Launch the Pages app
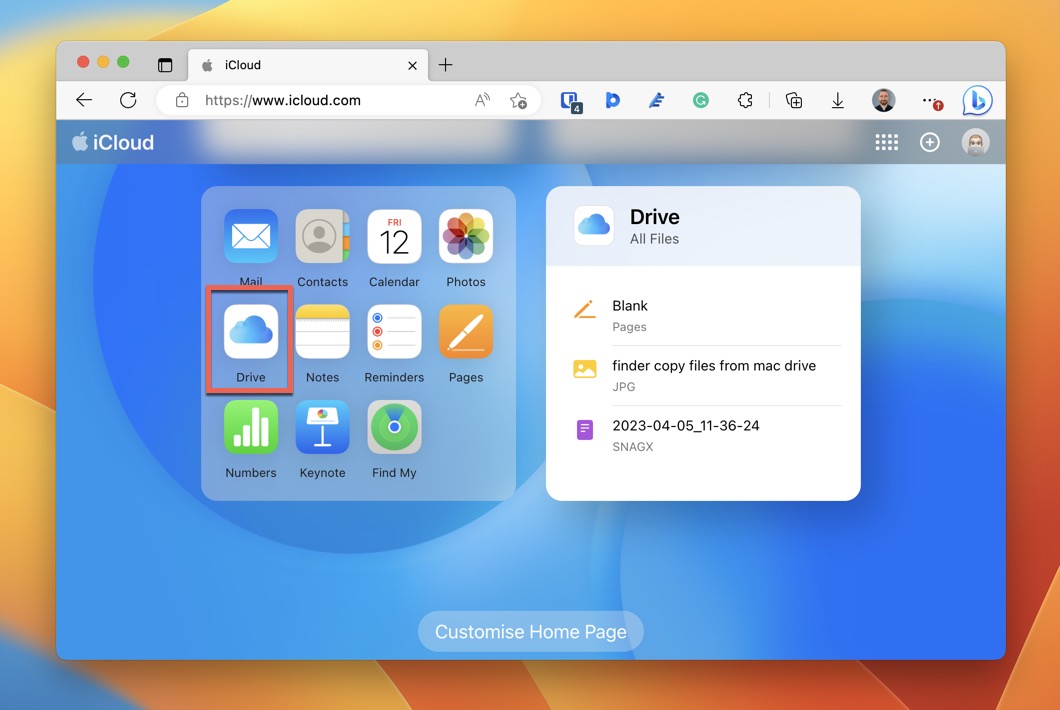 [x=466, y=332]
